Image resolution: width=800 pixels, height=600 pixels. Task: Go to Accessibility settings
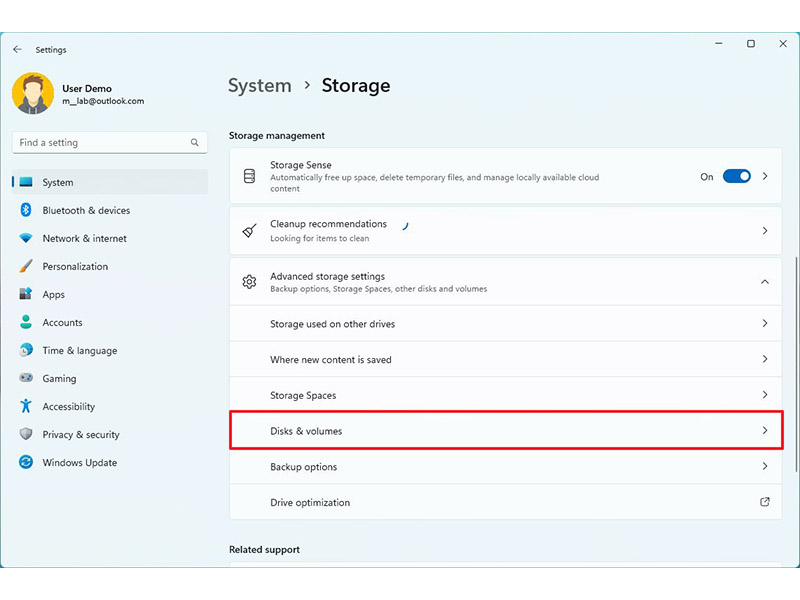click(110, 407)
